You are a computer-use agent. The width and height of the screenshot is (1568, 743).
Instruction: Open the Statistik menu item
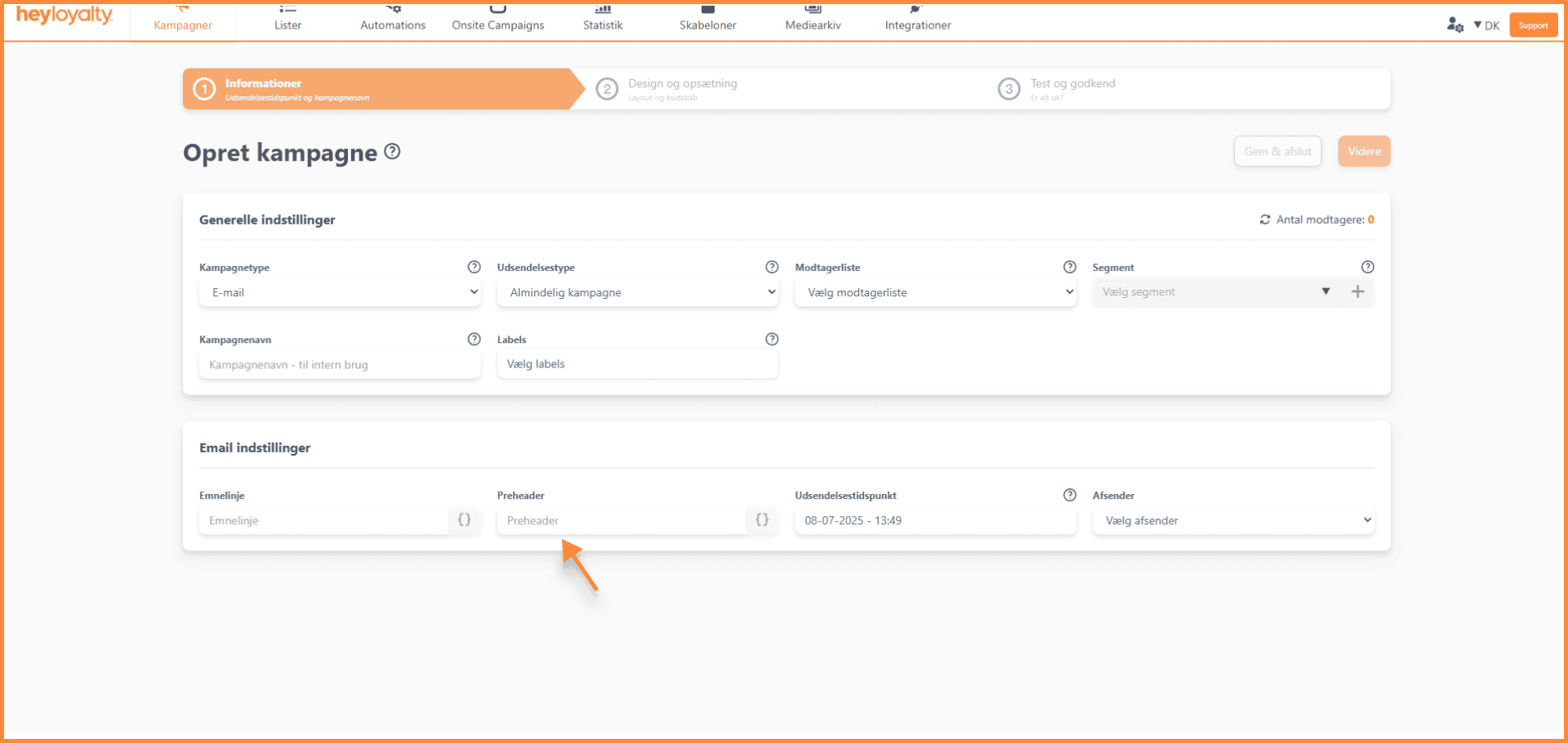[x=603, y=24]
